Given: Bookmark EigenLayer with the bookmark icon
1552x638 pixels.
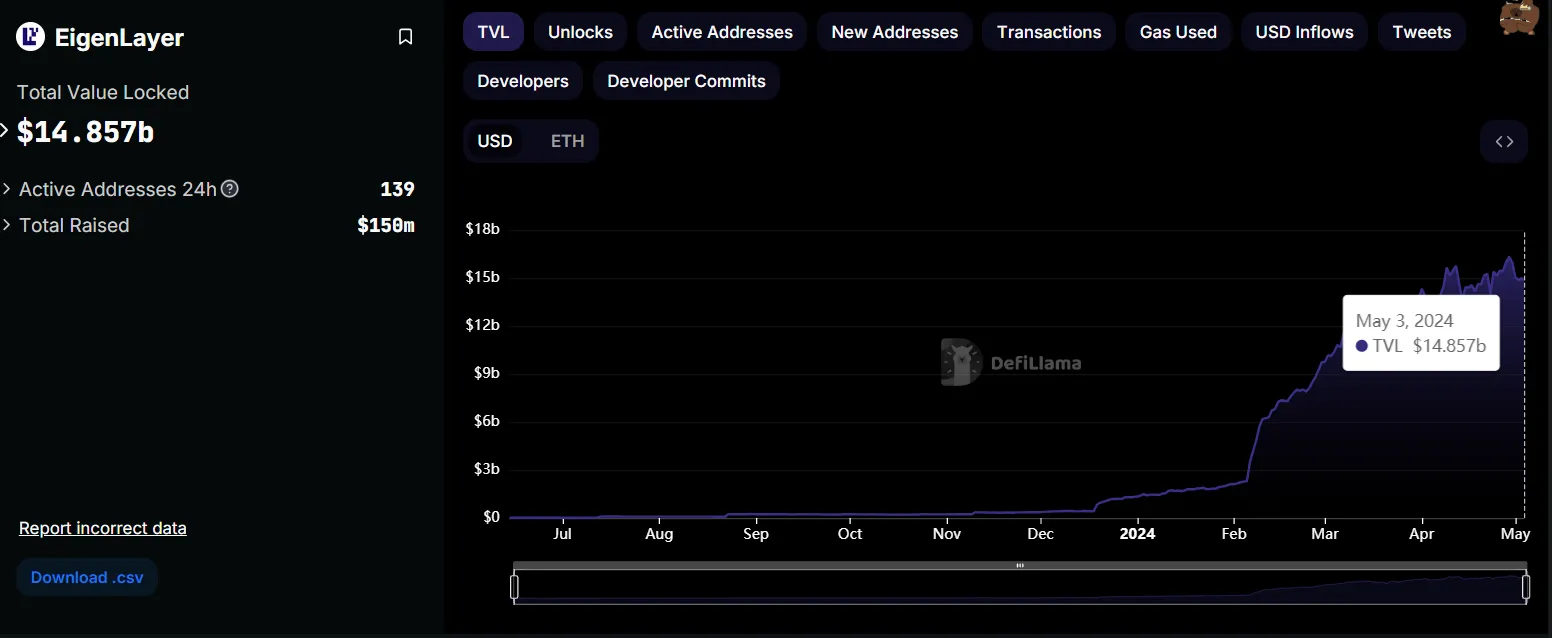Looking at the screenshot, I should pyautogui.click(x=405, y=37).
